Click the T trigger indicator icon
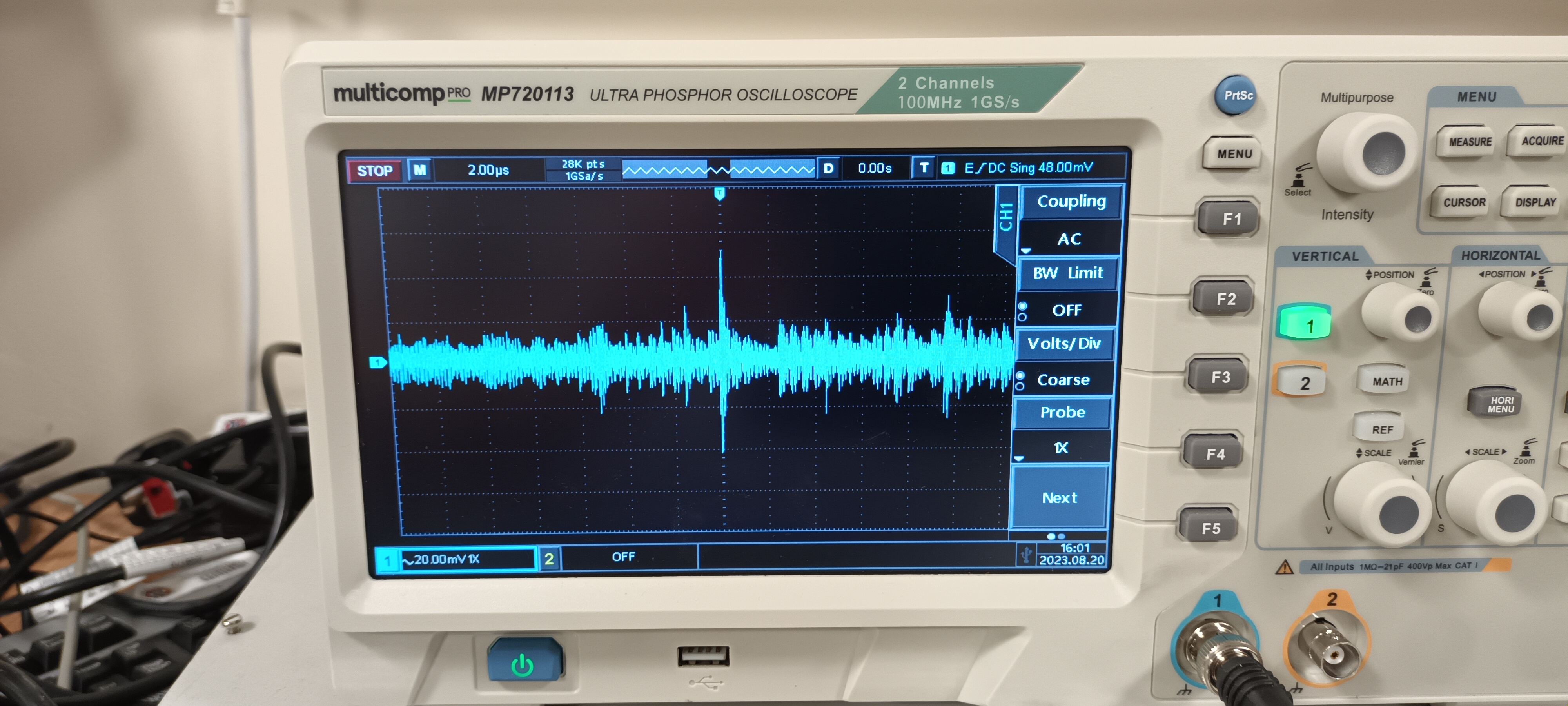Screen dimensions: 1568x706 (924, 167)
